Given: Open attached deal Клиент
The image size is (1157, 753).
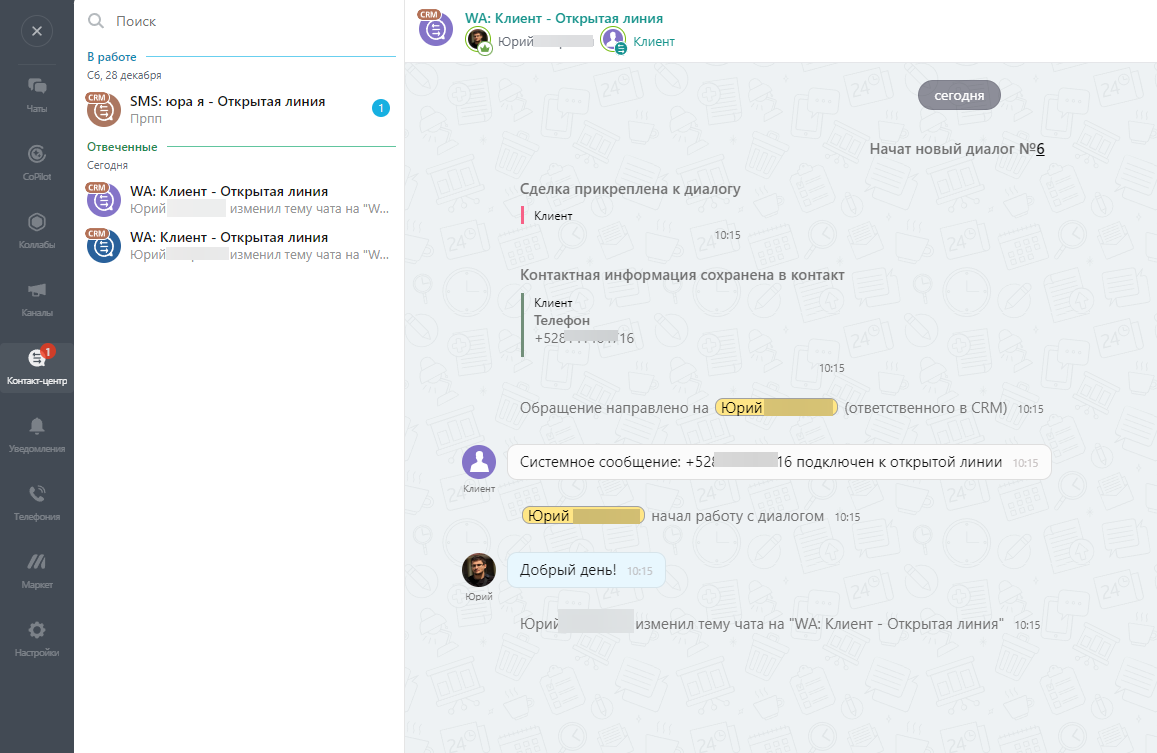Looking at the screenshot, I should coord(553,216).
